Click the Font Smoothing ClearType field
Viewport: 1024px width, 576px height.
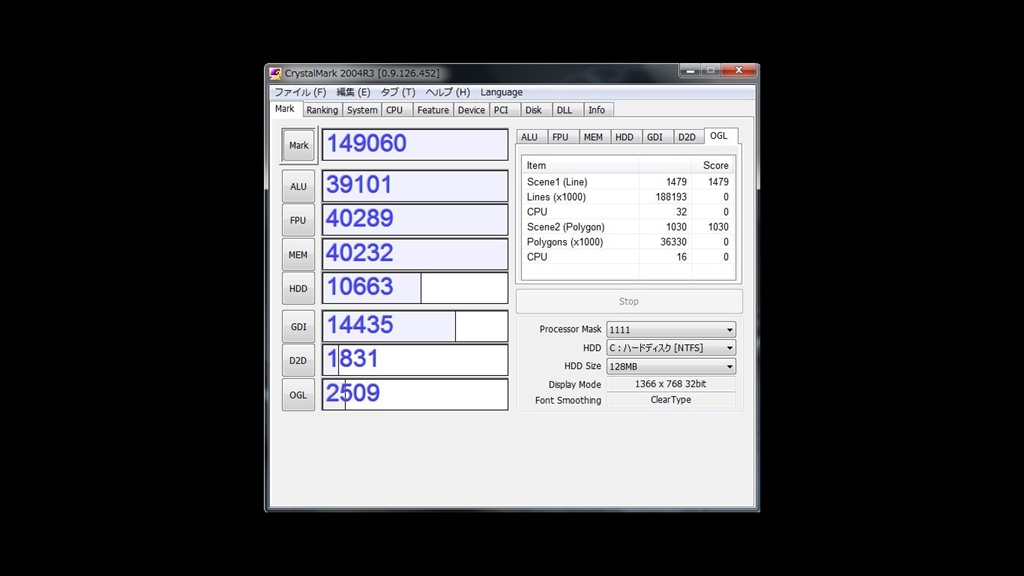(x=671, y=400)
